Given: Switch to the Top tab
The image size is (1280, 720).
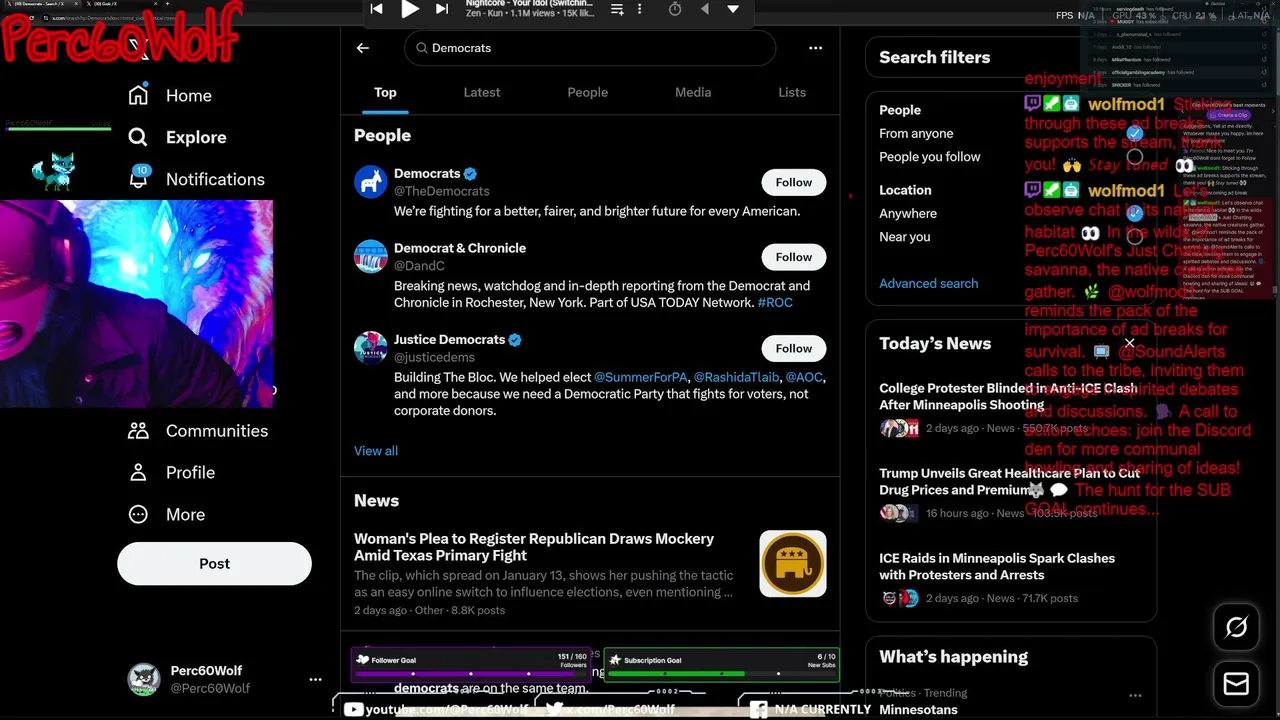Looking at the screenshot, I should coord(385,92).
